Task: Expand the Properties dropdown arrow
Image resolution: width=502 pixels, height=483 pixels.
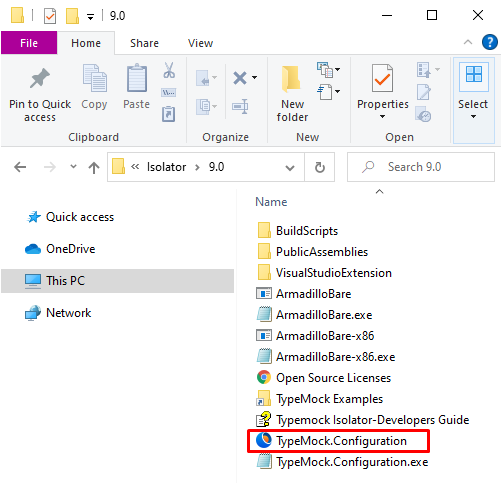Action: pyautogui.click(x=382, y=117)
